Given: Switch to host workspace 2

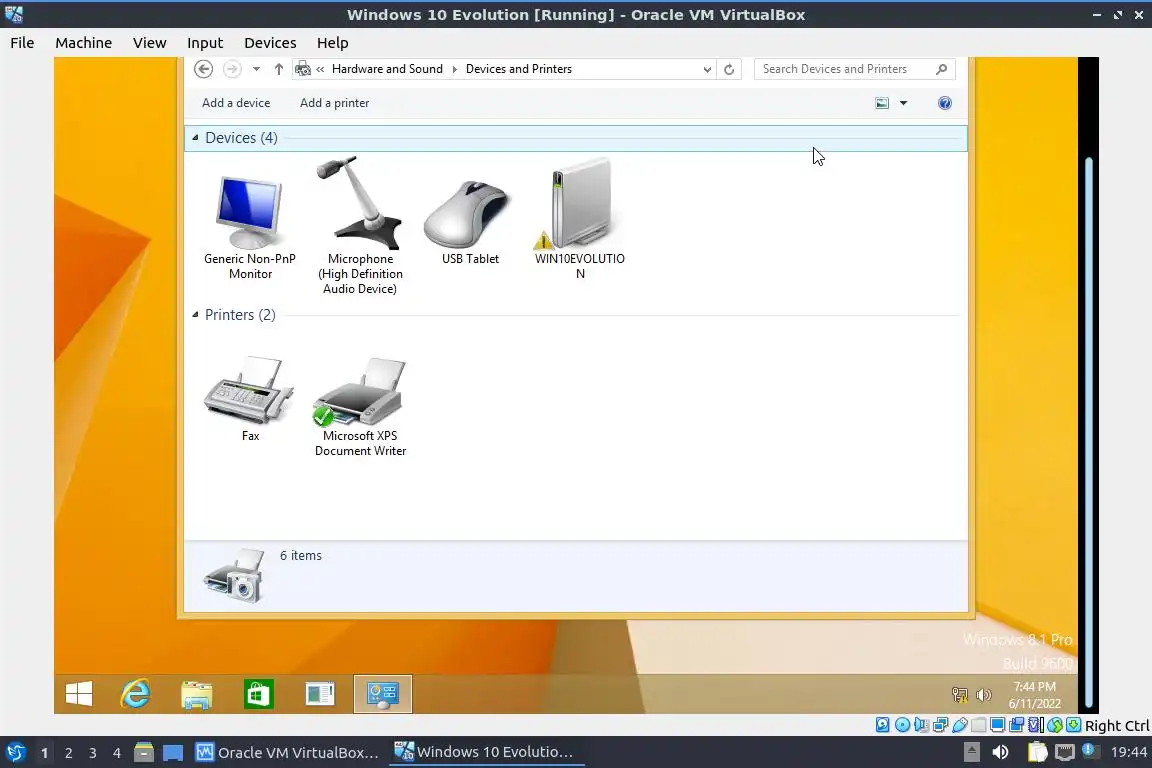Looking at the screenshot, I should 68,753.
